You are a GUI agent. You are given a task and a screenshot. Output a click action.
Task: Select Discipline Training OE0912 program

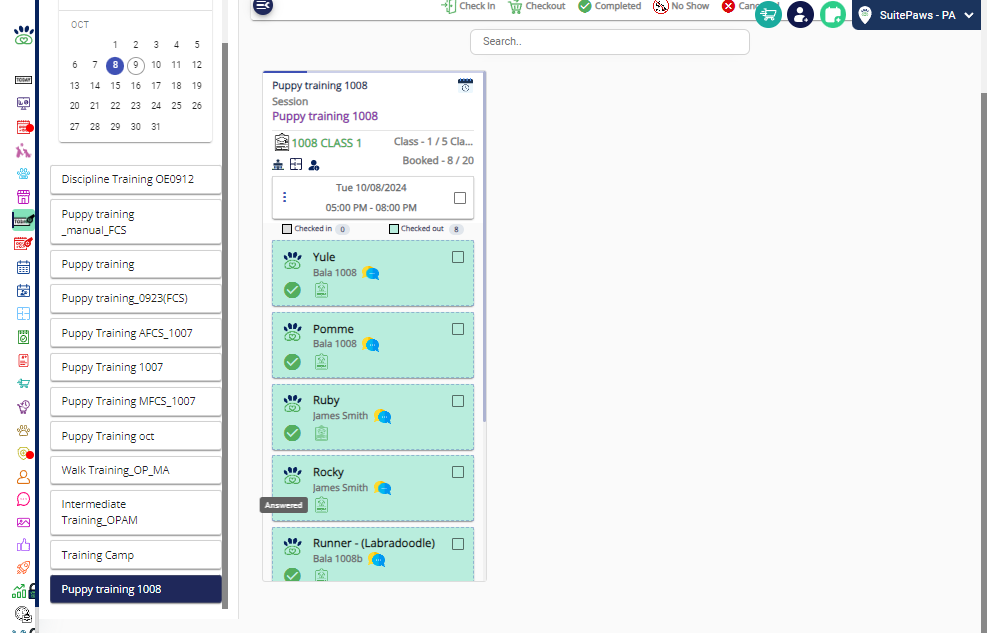136,179
